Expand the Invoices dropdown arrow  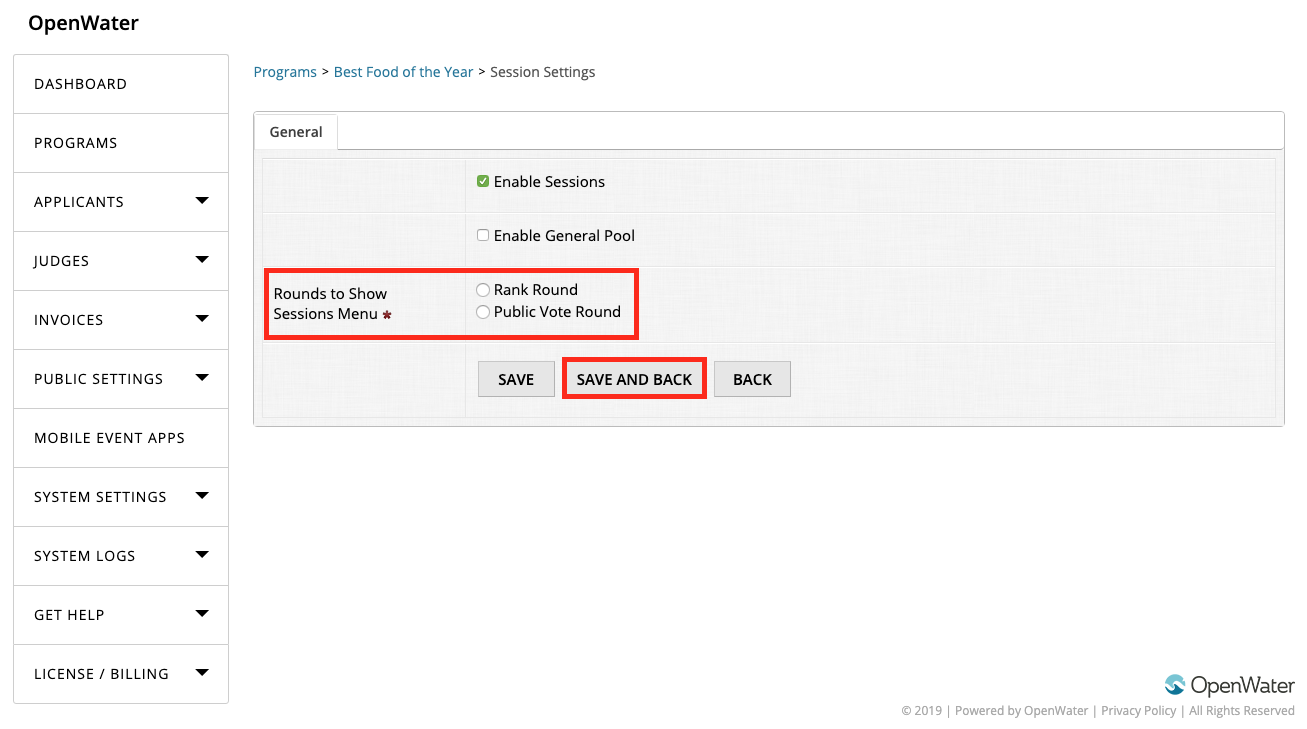(x=202, y=319)
